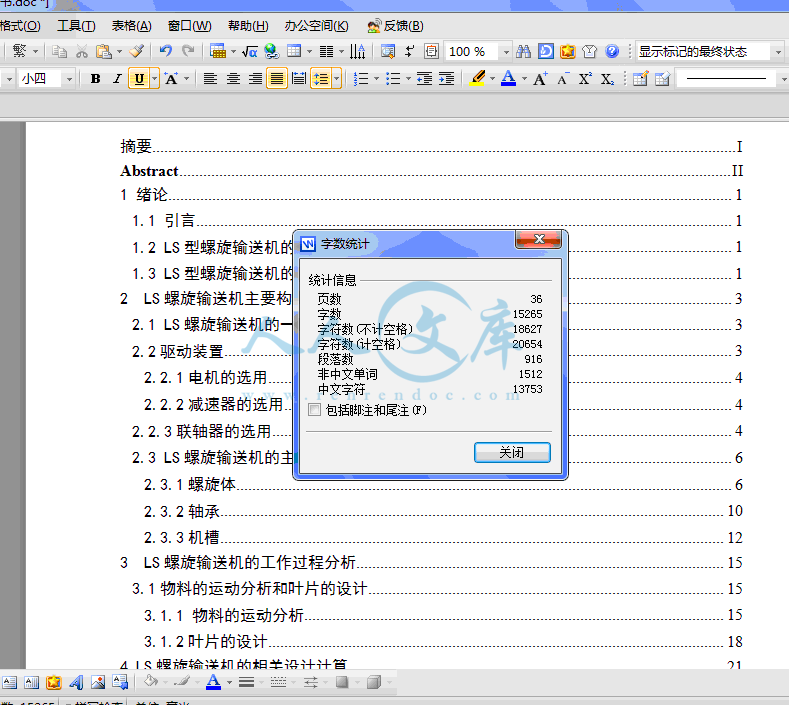Toggle Italic formatting
This screenshot has width=789, height=705.
tap(117, 79)
